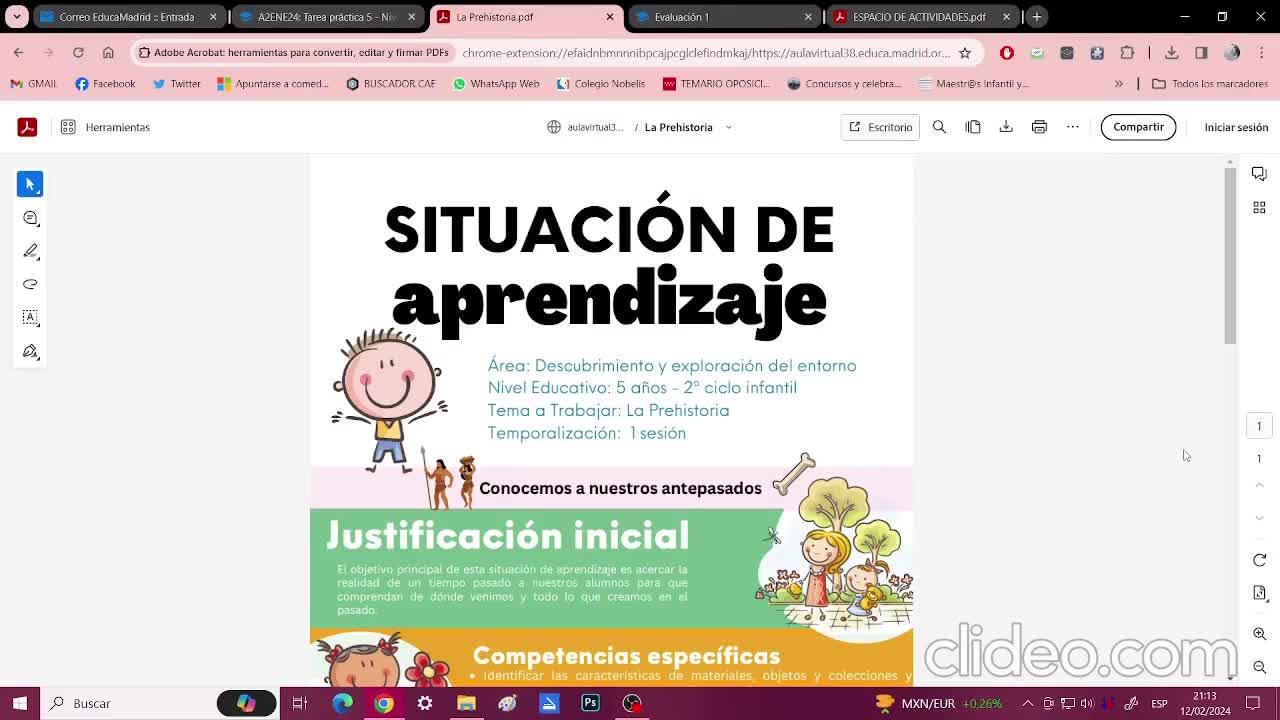The height and width of the screenshot is (720, 1280).
Task: Open the Colegio Nobelis bookmark
Action: point(601,84)
